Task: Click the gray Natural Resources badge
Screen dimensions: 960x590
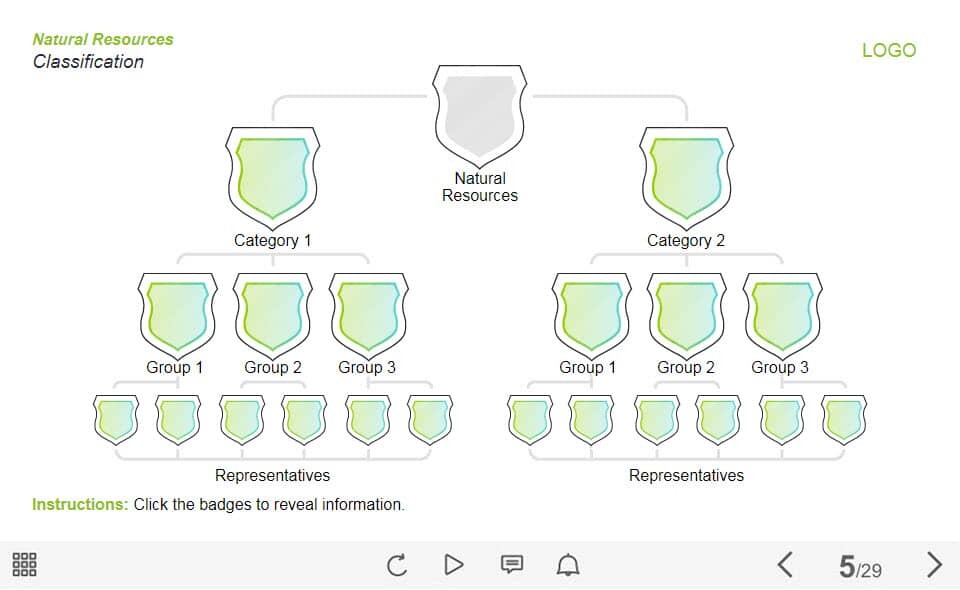Action: [x=479, y=113]
